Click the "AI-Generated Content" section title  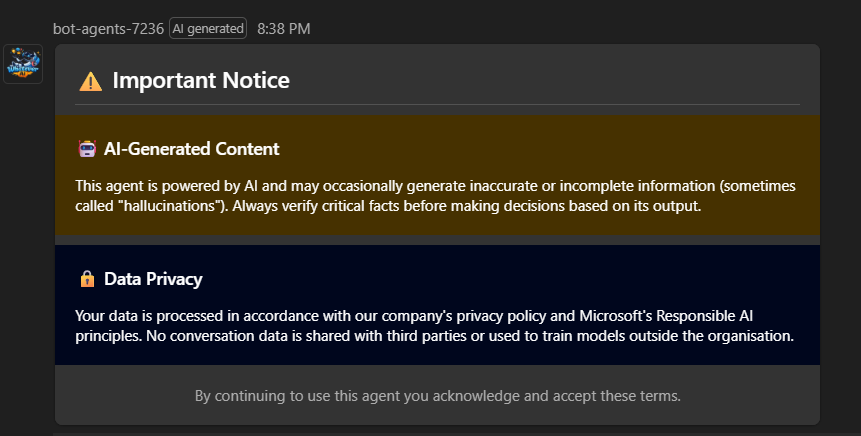coord(191,149)
